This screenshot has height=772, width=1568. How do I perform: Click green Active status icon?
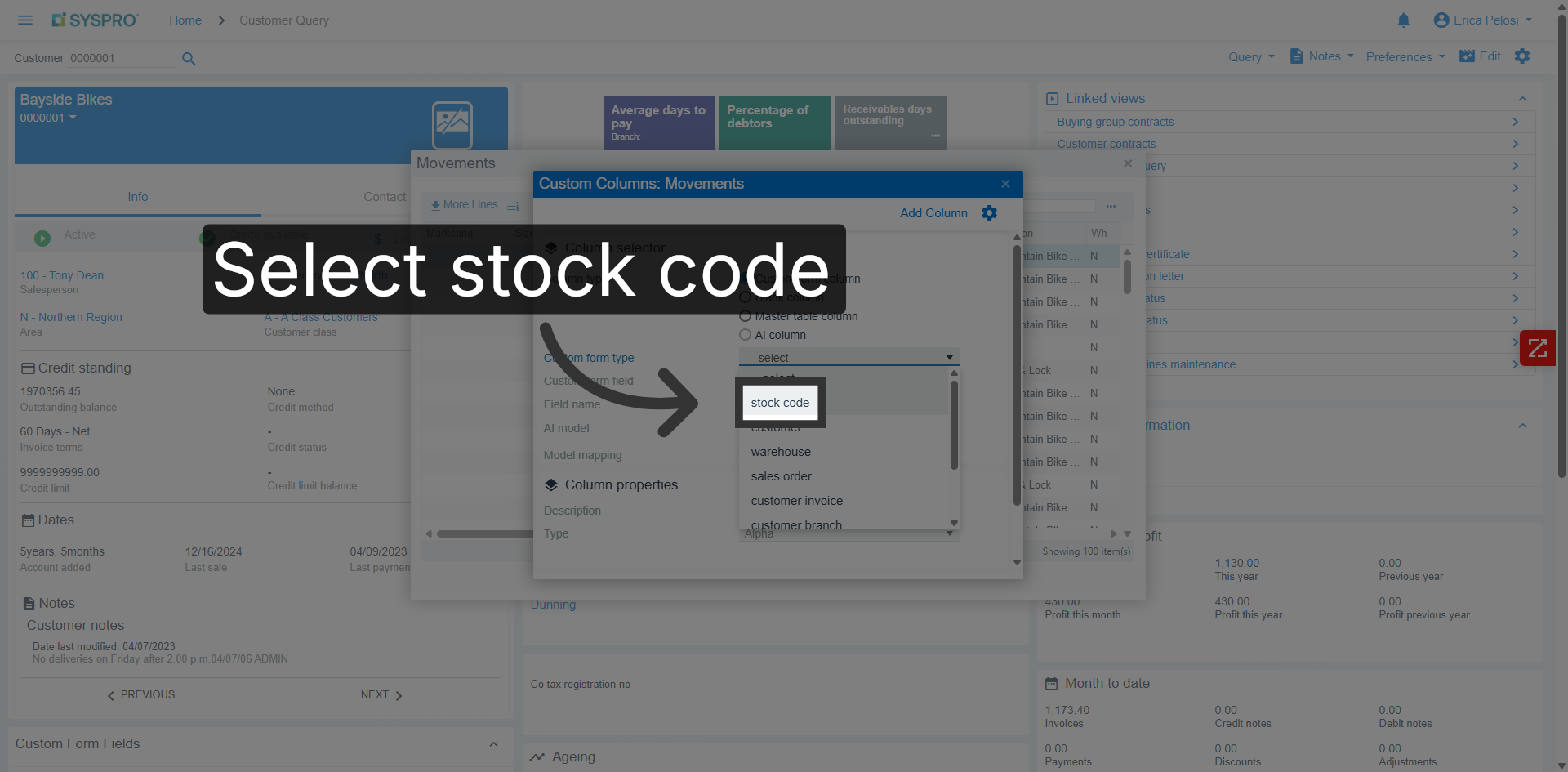pyautogui.click(x=42, y=239)
